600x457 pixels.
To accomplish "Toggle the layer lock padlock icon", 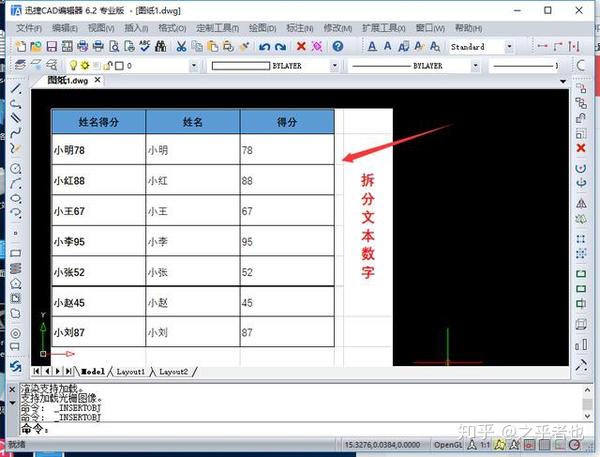I will [x=108, y=65].
